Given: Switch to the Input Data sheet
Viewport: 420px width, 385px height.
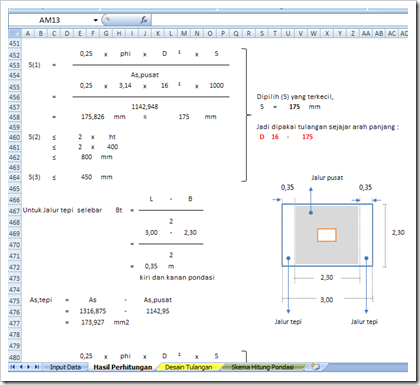Looking at the screenshot, I should 65,367.
